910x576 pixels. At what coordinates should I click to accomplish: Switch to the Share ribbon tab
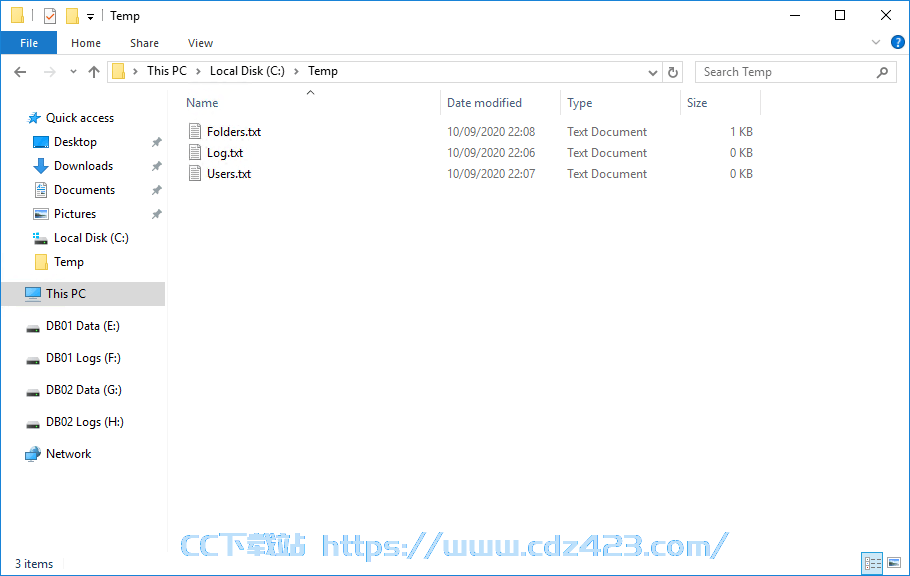point(145,43)
